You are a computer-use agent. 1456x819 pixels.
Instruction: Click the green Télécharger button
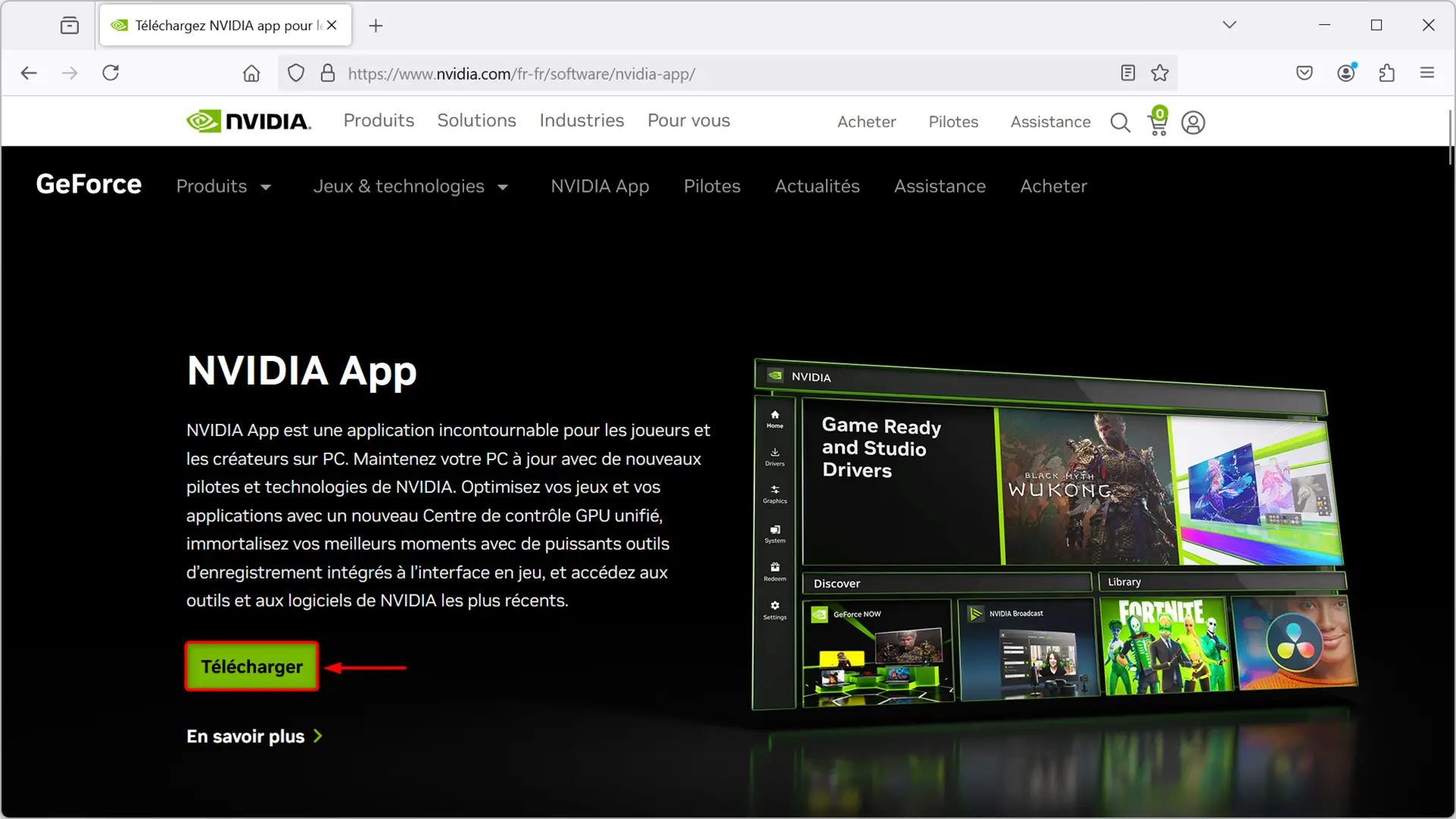point(252,667)
